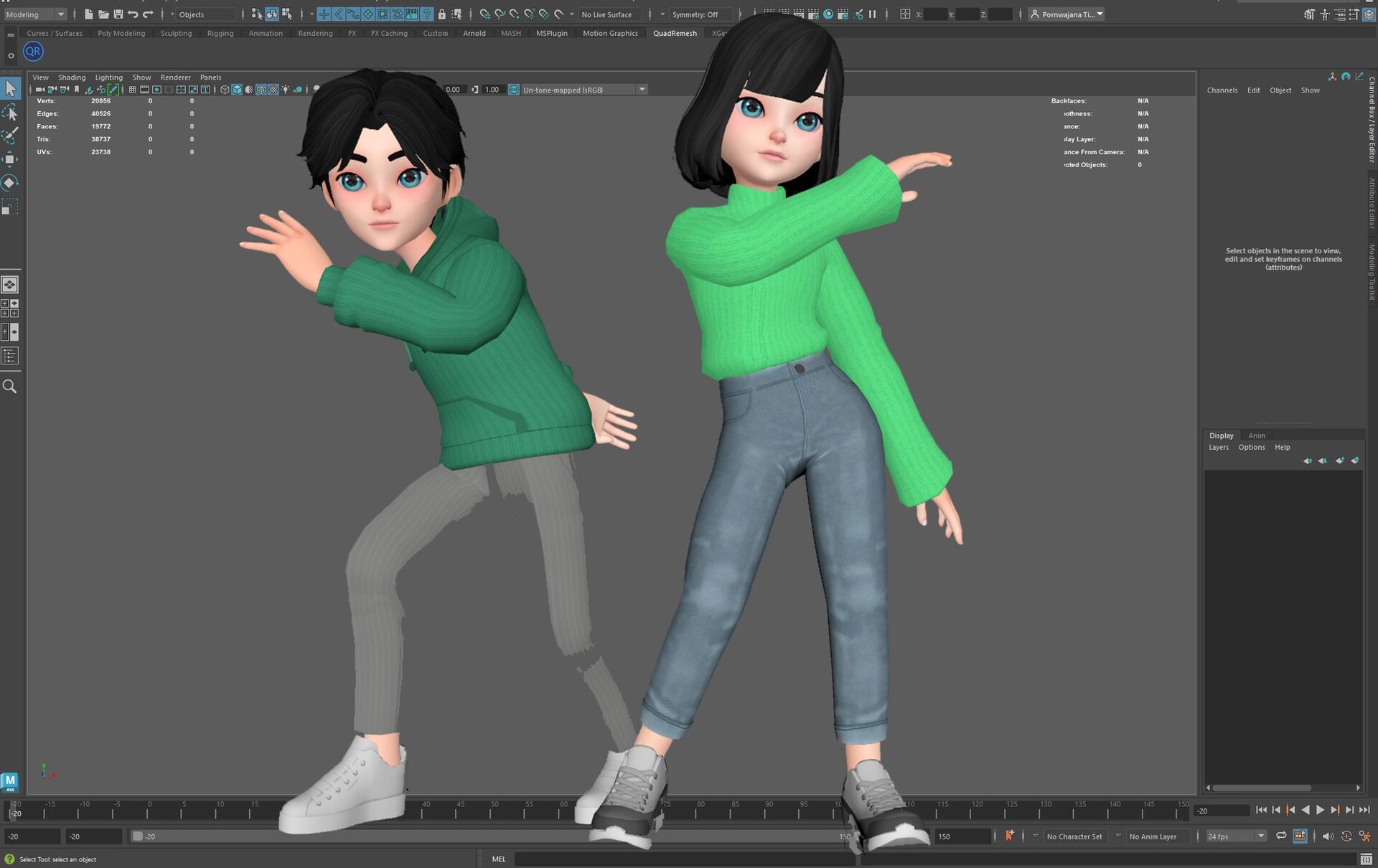Viewport: 1378px width, 868px height.
Task: Open a file with the folder icon
Action: click(103, 14)
